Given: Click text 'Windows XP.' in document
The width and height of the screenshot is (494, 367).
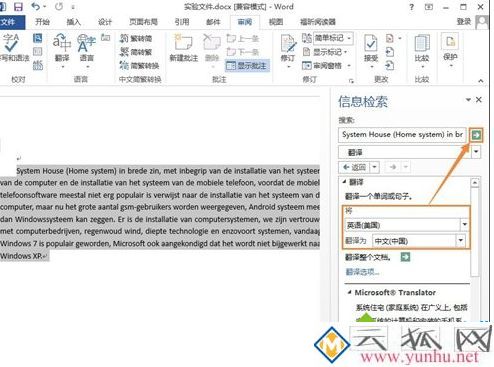Looking at the screenshot, I should [x=21, y=256].
